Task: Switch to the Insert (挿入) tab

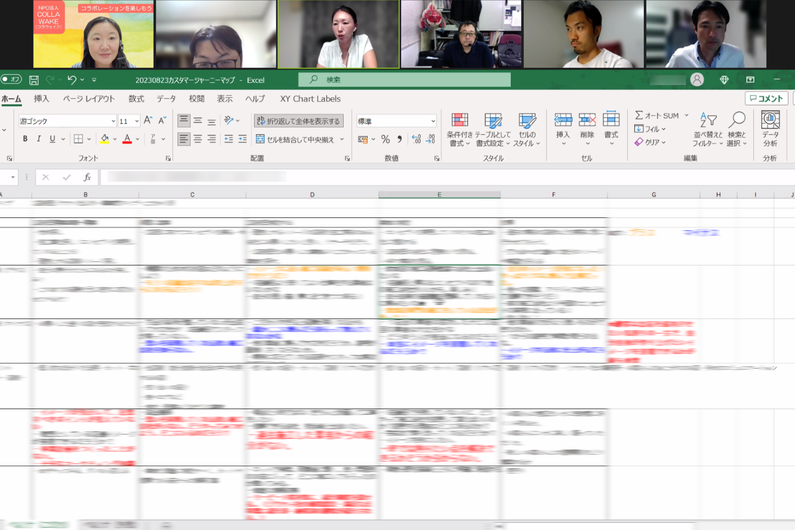Action: pyautogui.click(x=41, y=99)
